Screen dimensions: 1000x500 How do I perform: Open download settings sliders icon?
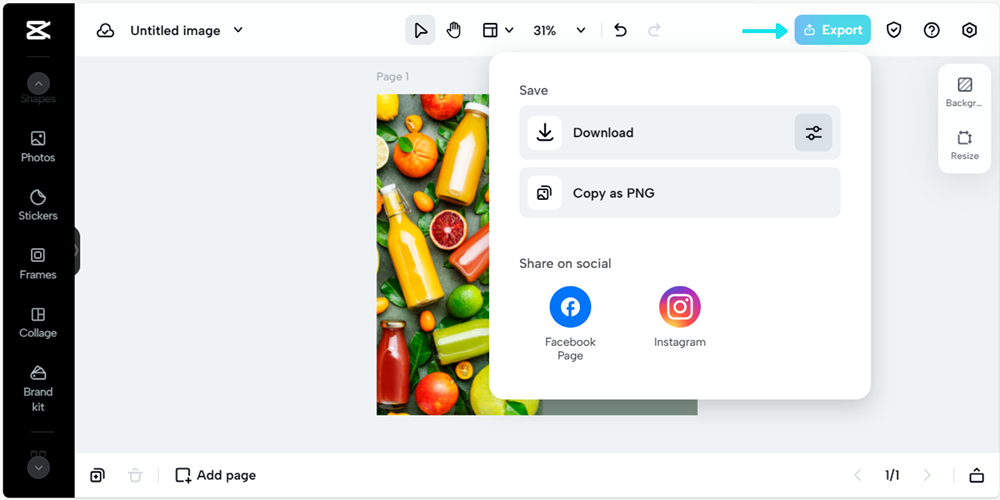click(813, 133)
